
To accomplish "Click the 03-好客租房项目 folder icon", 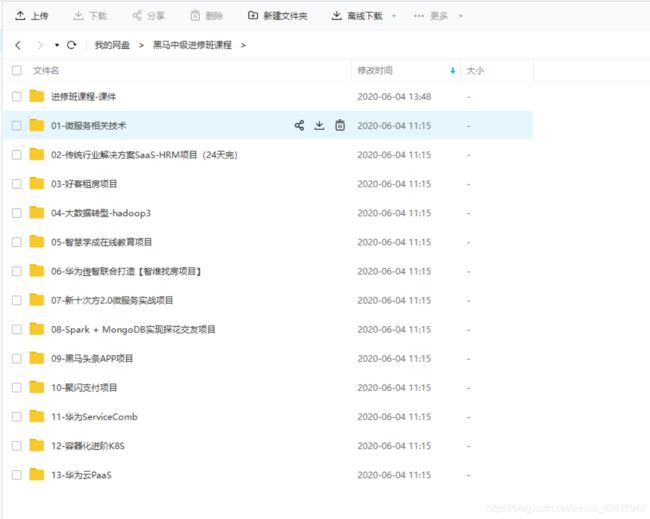I will tap(36, 183).
